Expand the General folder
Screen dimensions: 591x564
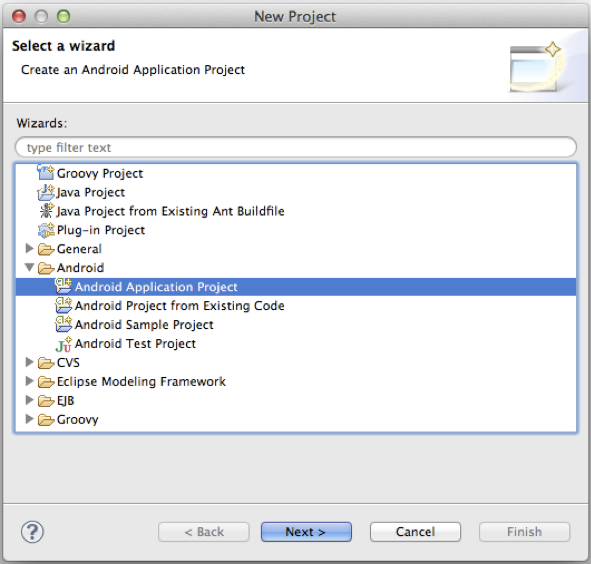[x=29, y=248]
